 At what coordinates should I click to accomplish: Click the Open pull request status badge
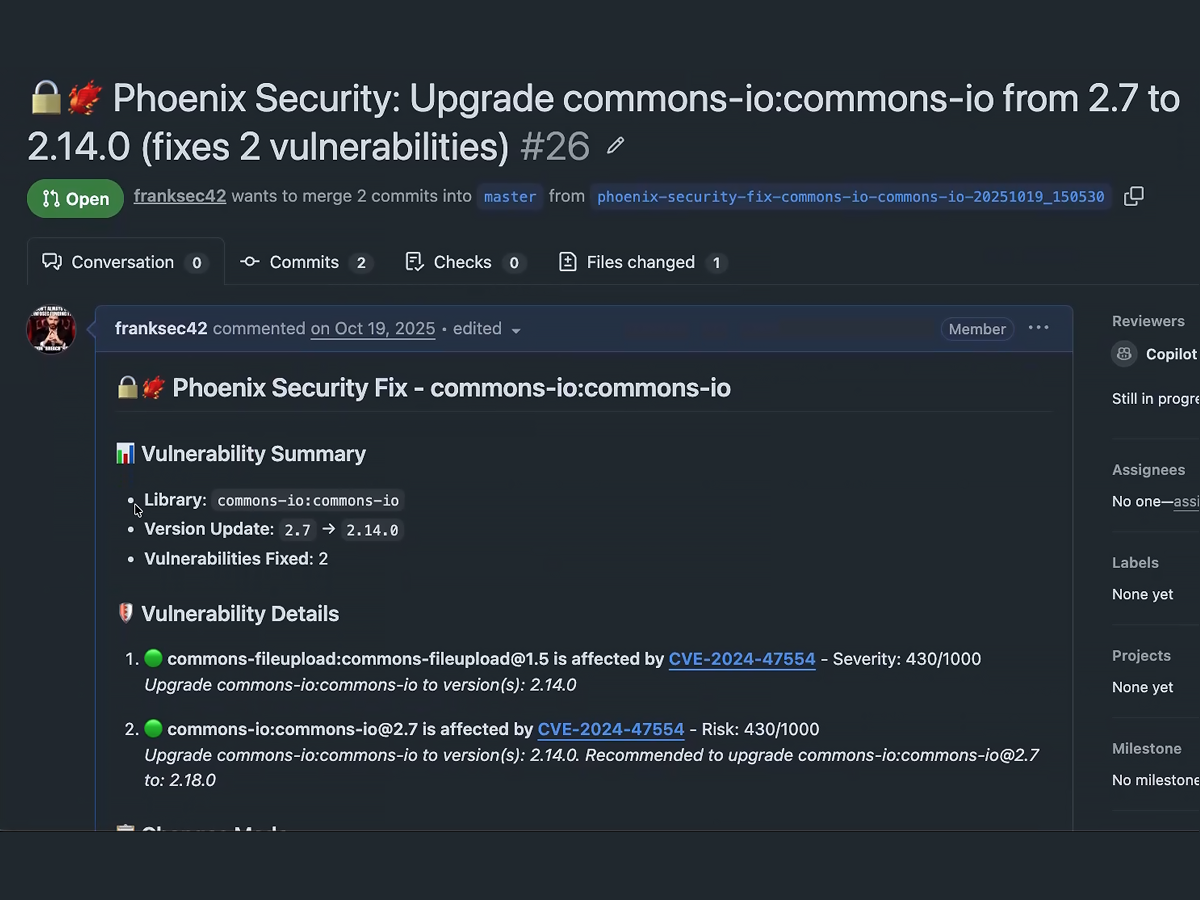[76, 198]
